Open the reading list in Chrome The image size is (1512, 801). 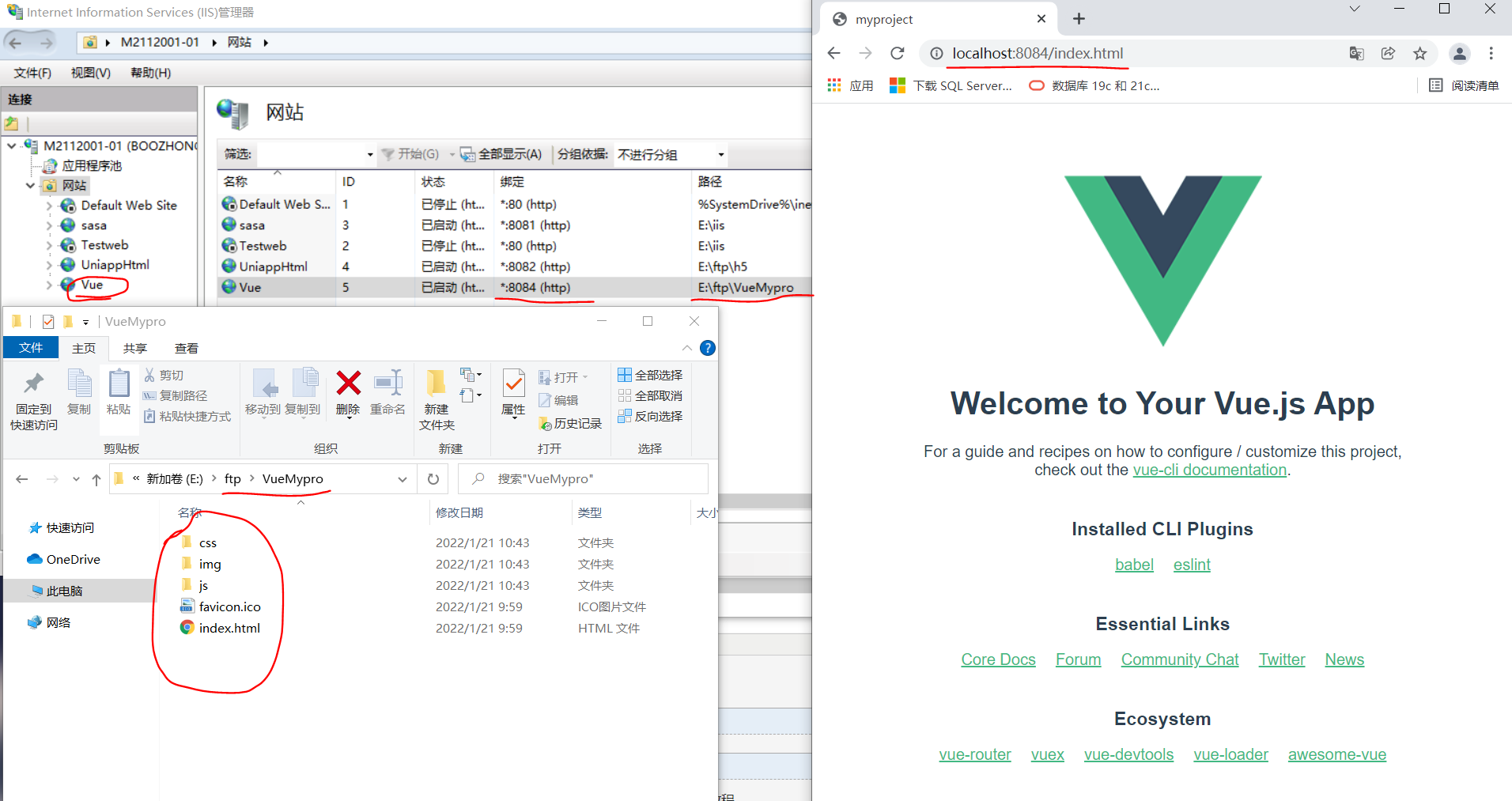coord(1464,85)
